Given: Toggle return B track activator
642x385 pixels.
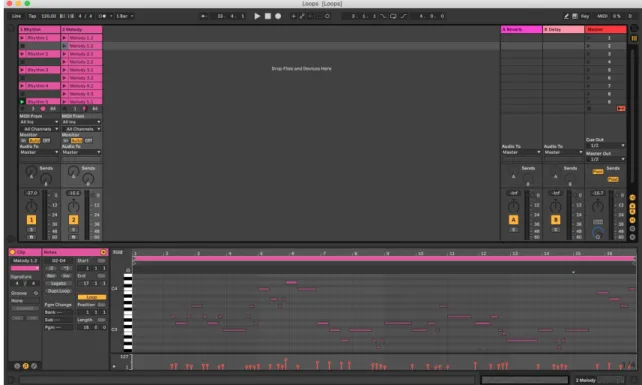Looking at the screenshot, I should click(556, 220).
